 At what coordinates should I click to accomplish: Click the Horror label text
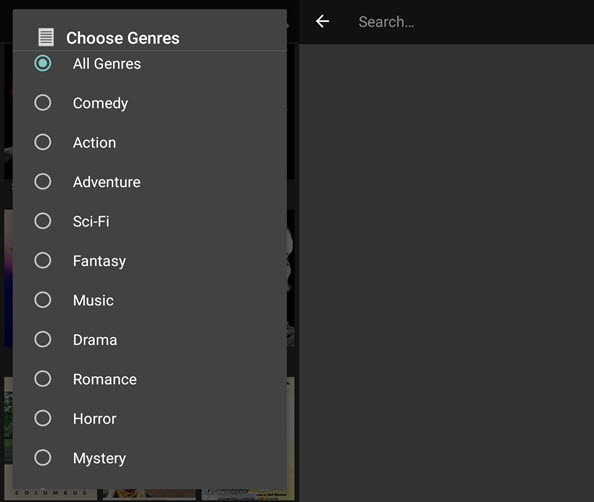click(95, 419)
